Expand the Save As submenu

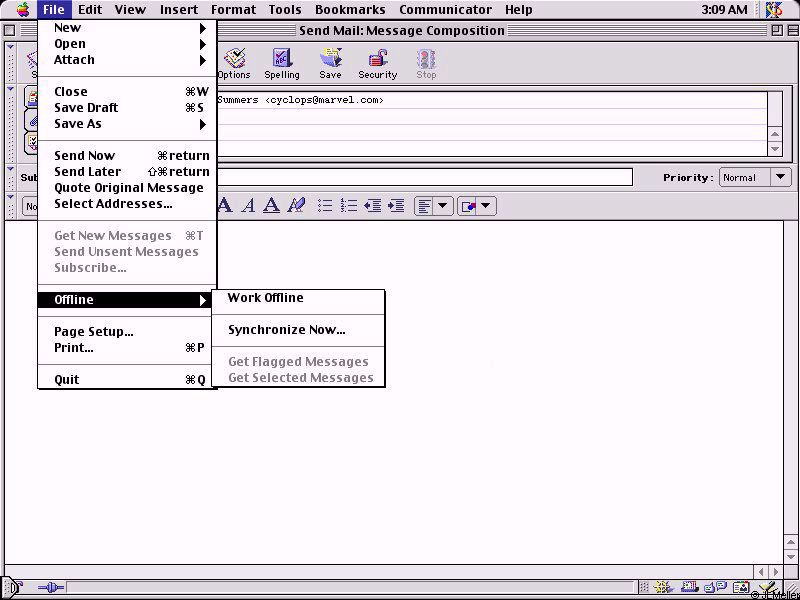(128, 123)
